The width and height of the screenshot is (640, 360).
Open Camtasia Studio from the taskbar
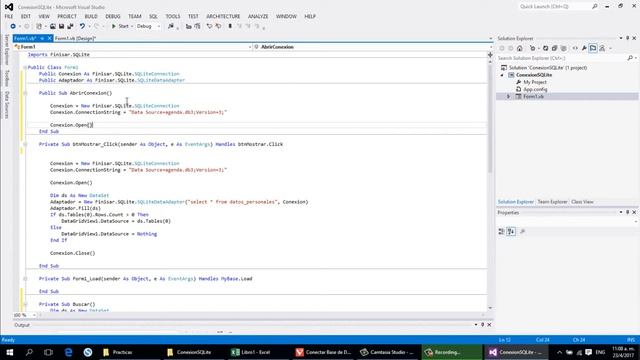(x=388, y=352)
